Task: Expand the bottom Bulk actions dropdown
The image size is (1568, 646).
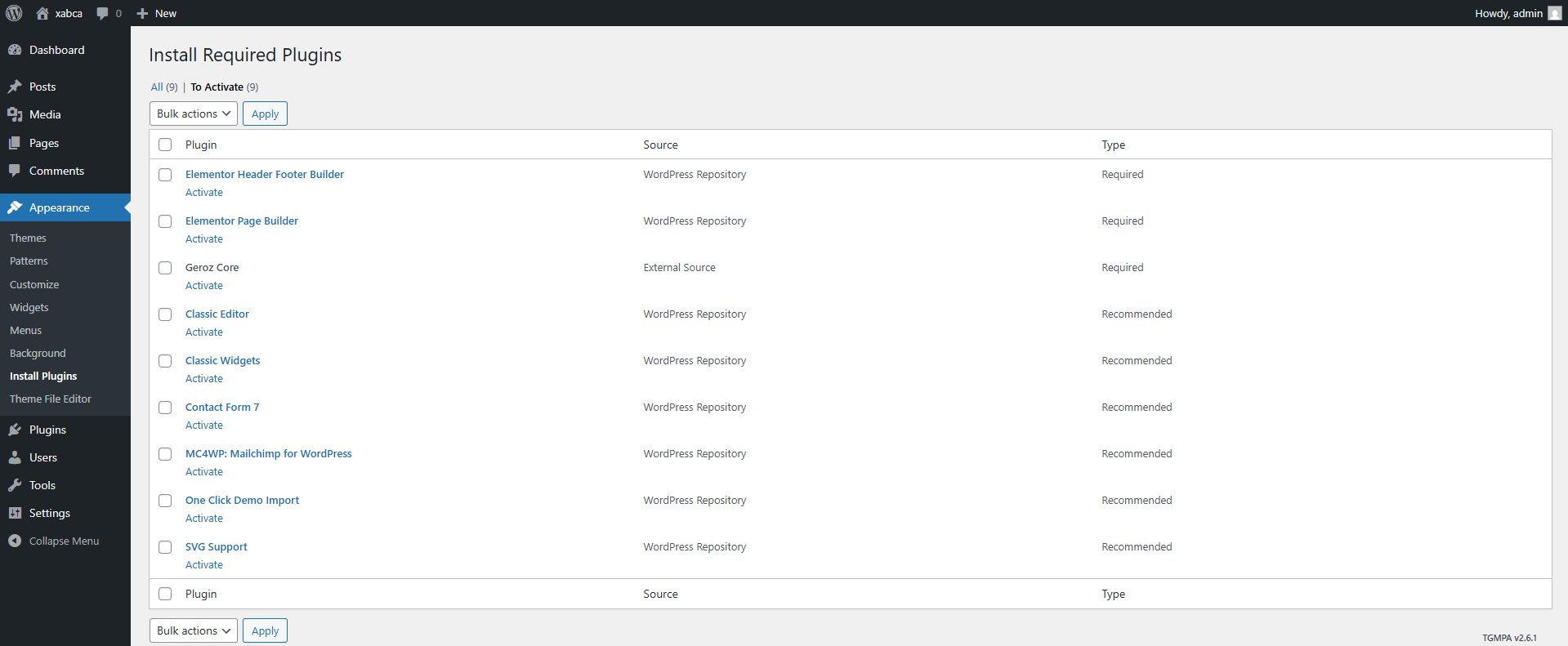Action: click(x=194, y=630)
